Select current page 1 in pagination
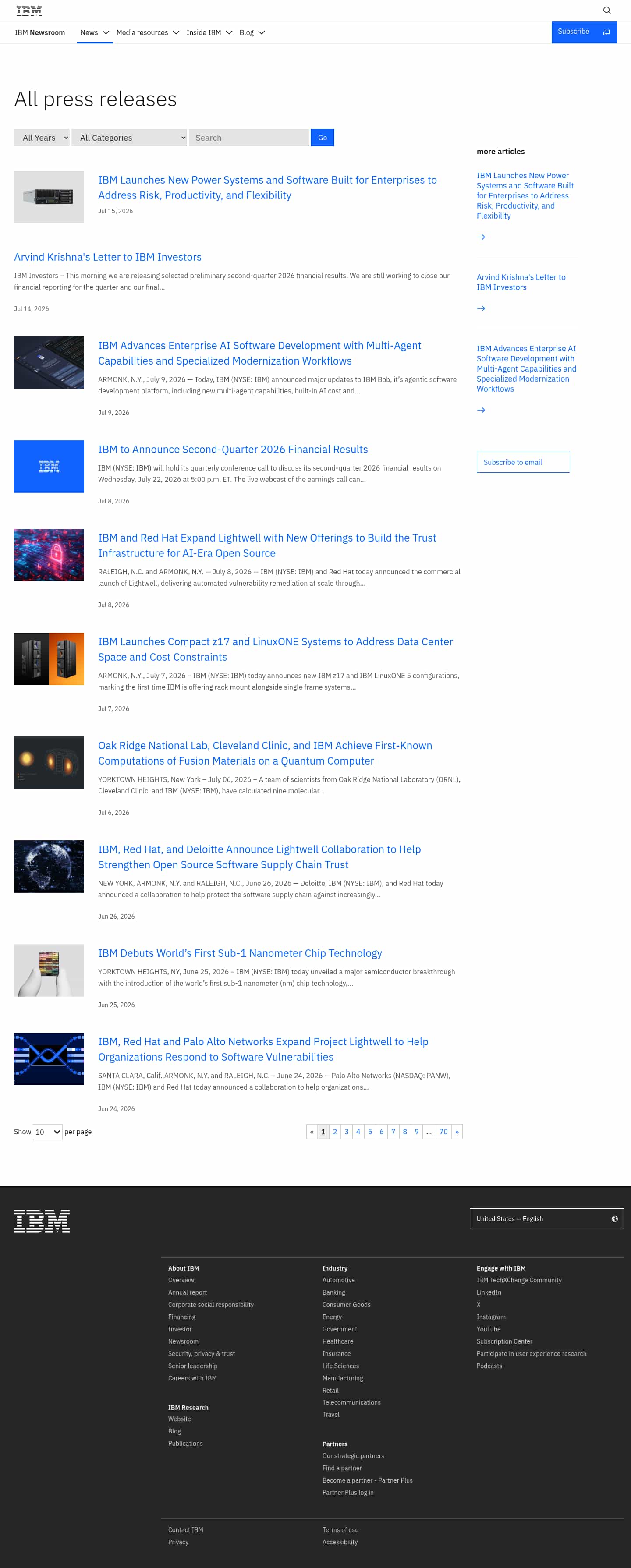 (323, 1132)
